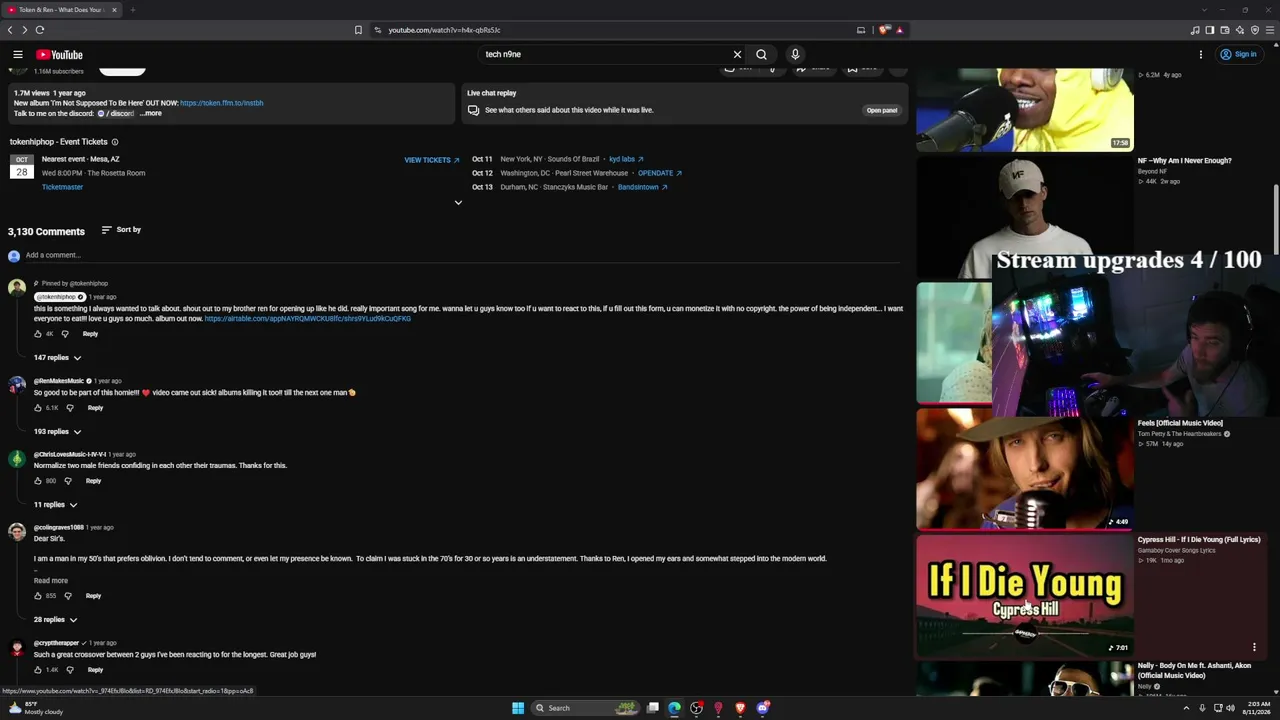Screen dimensions: 1280x720
Task: Dislike the RenMakesMusic comment
Action: pos(69,408)
